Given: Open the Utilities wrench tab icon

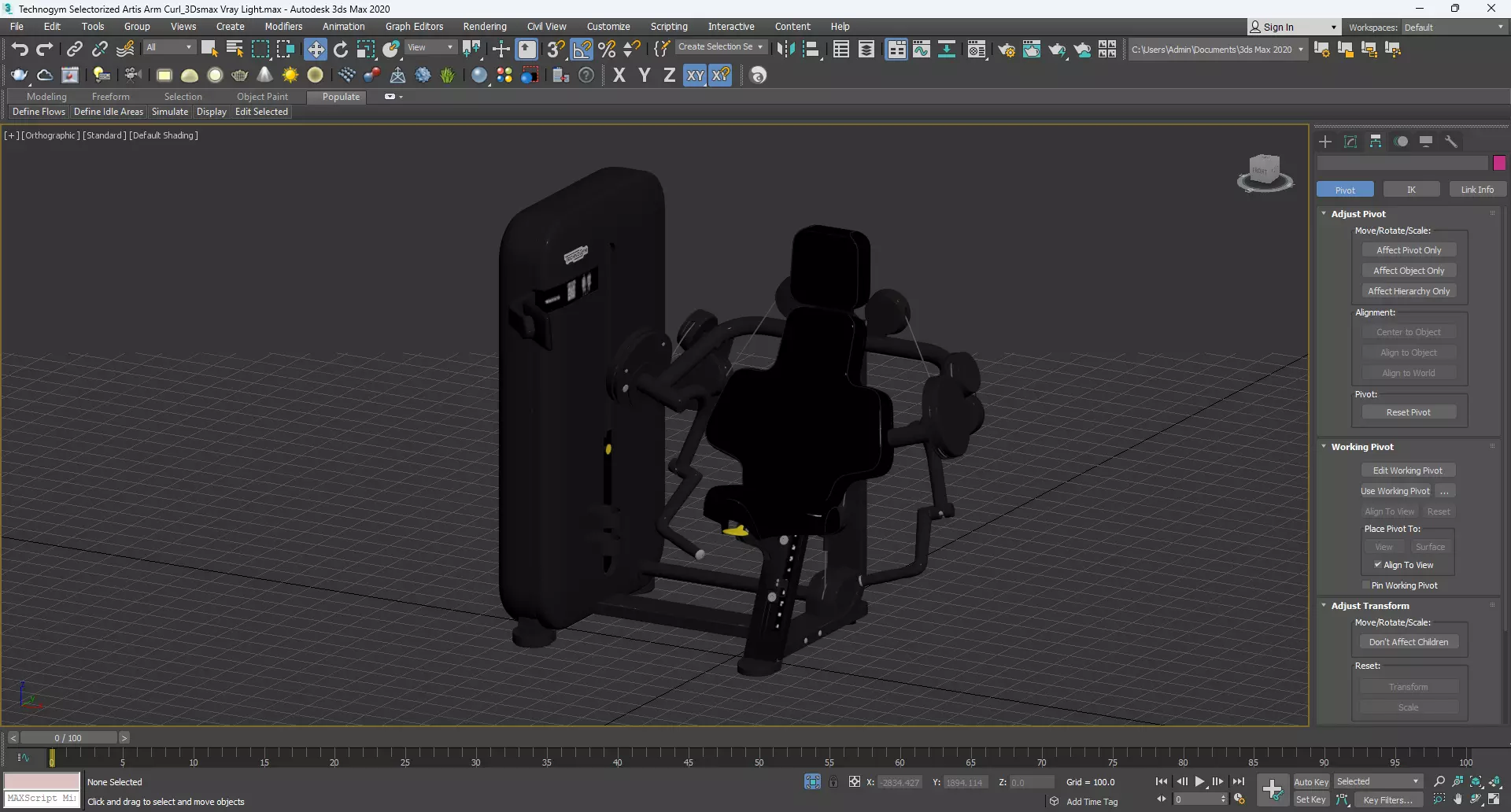Looking at the screenshot, I should 1451,142.
